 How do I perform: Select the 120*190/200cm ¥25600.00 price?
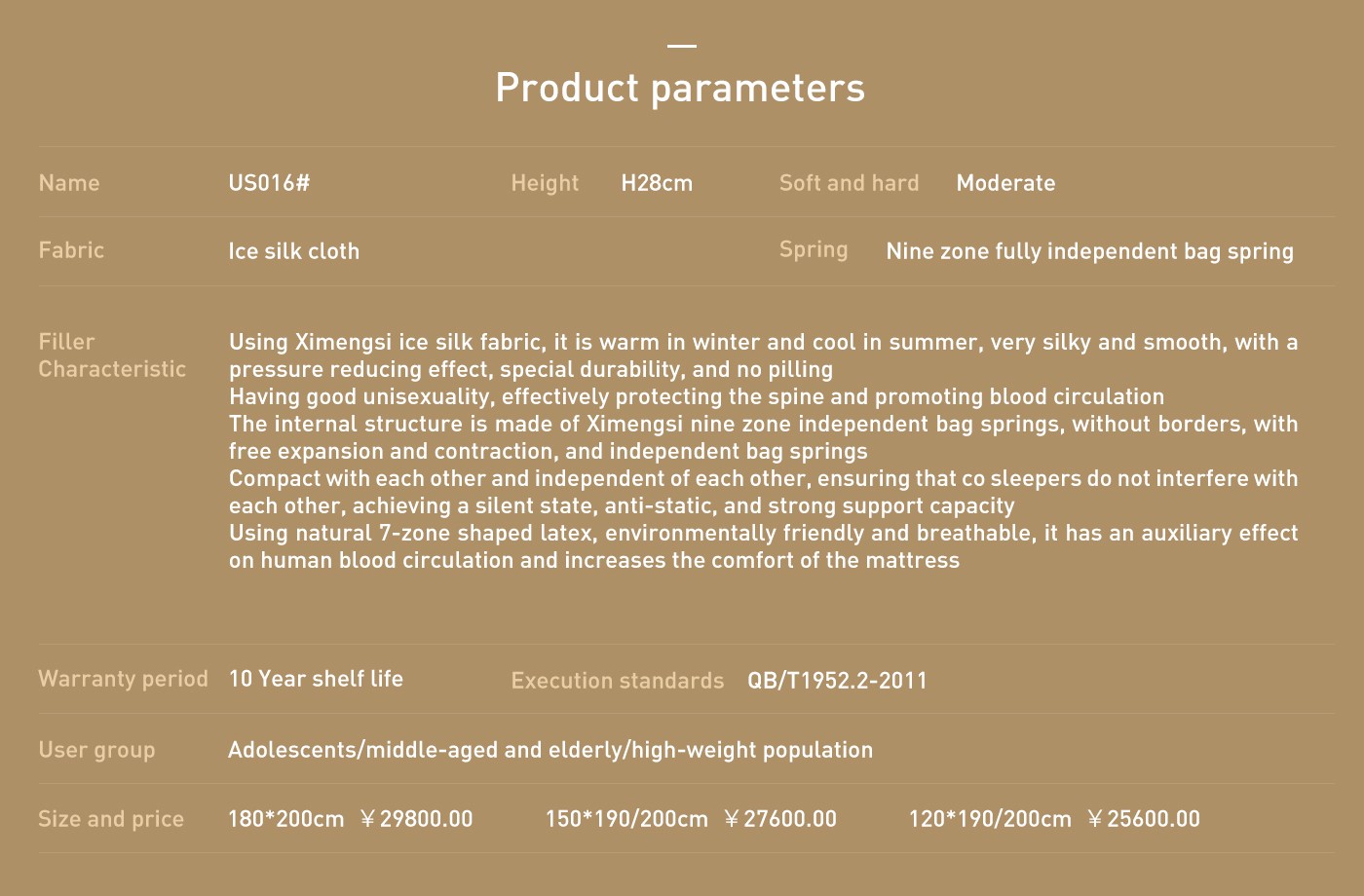(1054, 819)
